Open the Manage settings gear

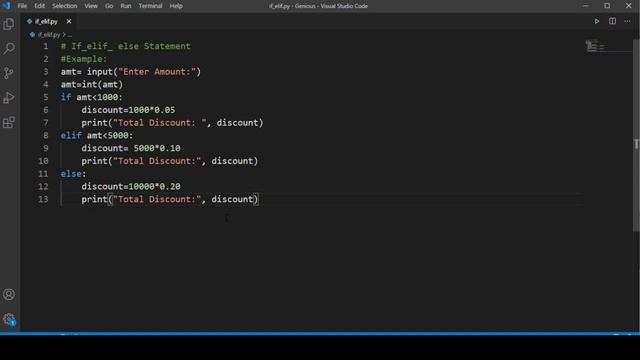pyautogui.click(x=9, y=319)
